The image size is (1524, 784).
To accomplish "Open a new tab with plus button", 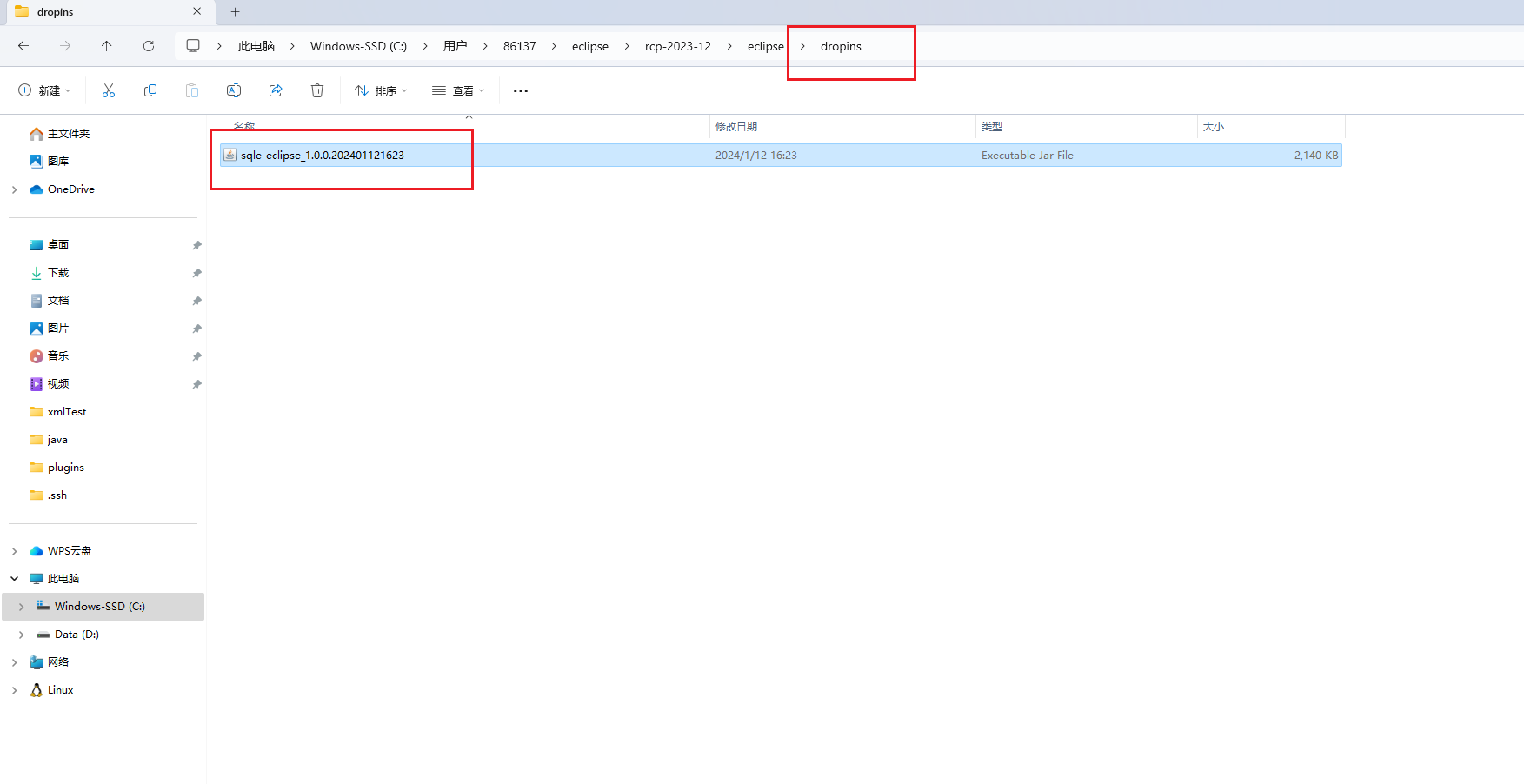I will (x=235, y=11).
